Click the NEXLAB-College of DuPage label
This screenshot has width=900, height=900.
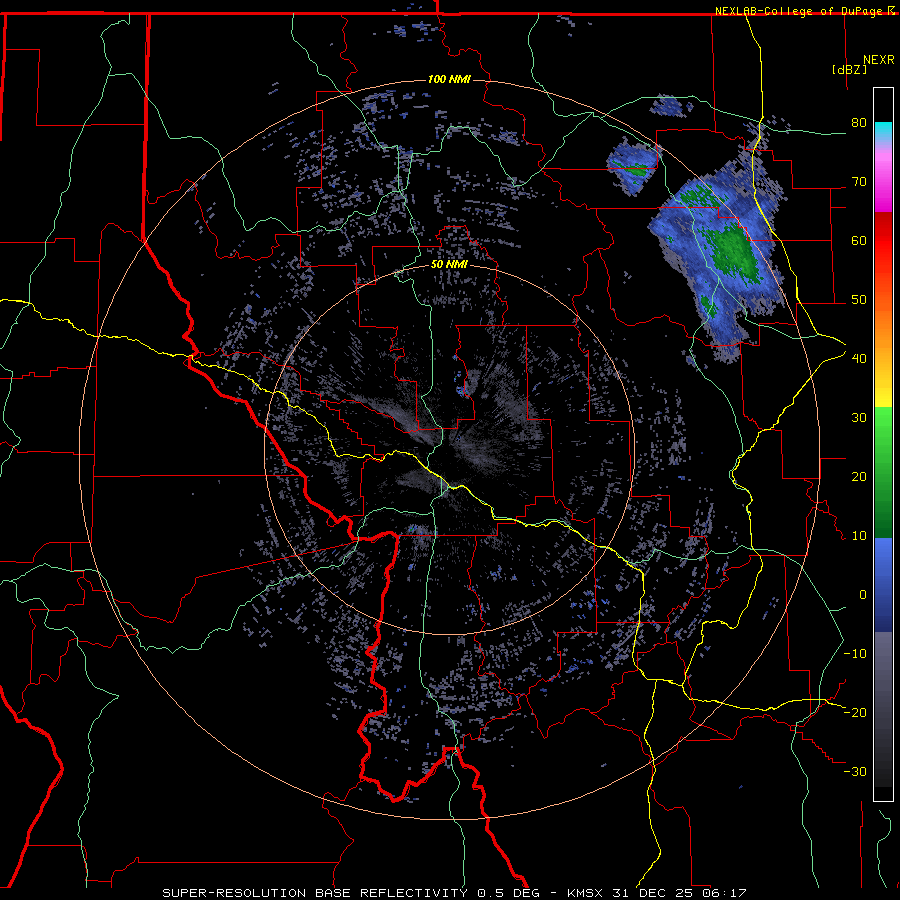[799, 11]
